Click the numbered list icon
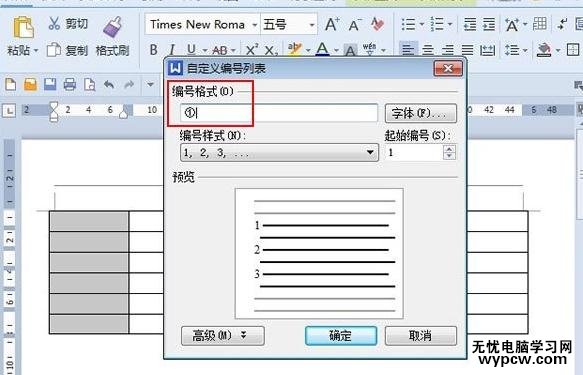583x375 pixels. click(x=437, y=25)
